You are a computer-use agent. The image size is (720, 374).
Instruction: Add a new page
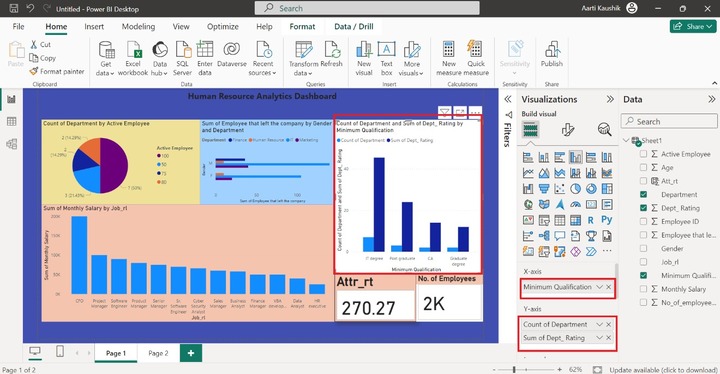(191, 353)
